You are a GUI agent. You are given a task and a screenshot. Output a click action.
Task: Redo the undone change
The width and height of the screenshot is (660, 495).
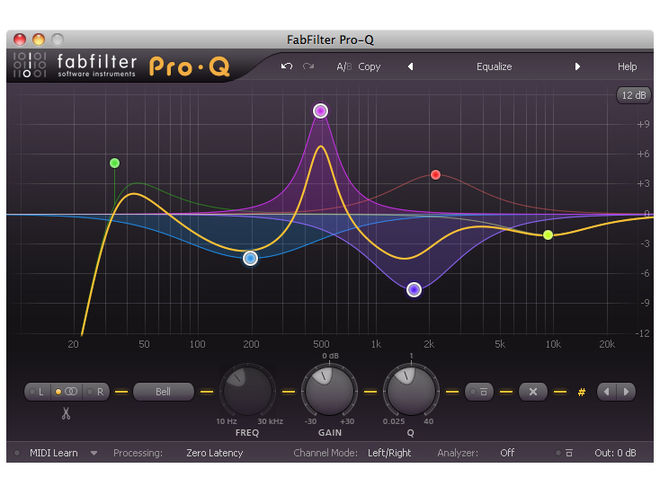click(309, 67)
